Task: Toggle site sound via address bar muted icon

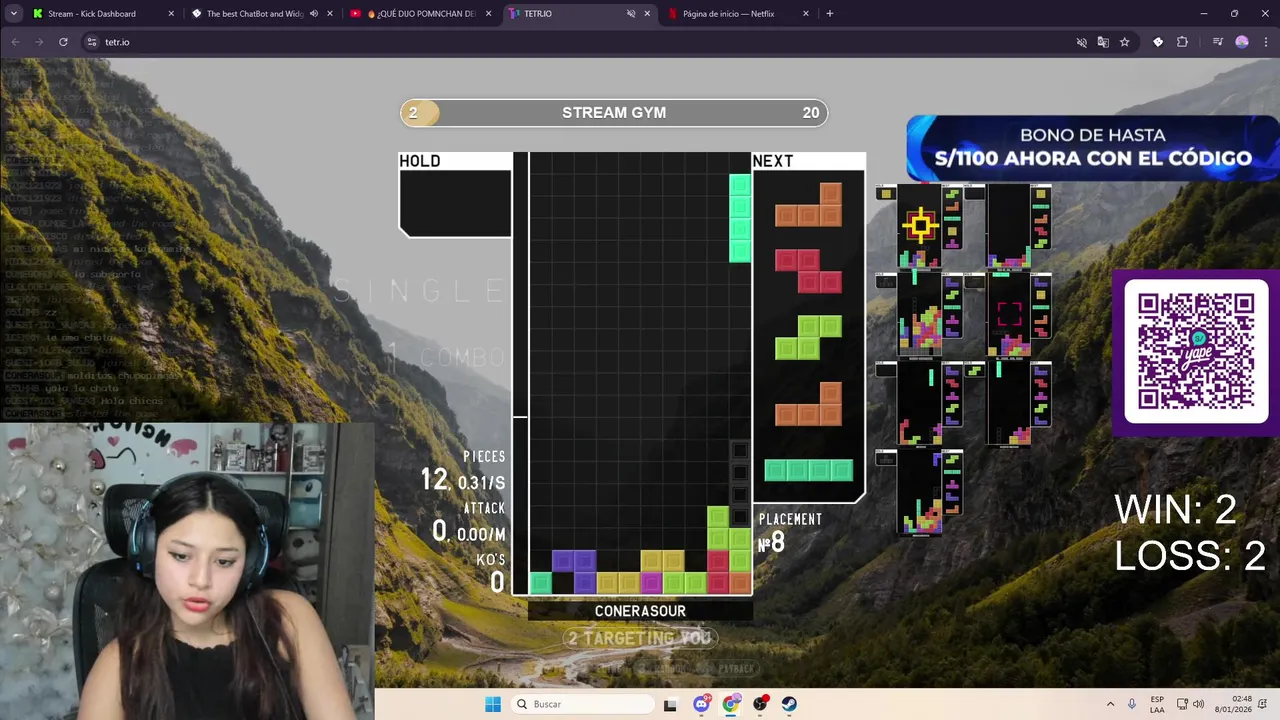Action: (x=1081, y=42)
